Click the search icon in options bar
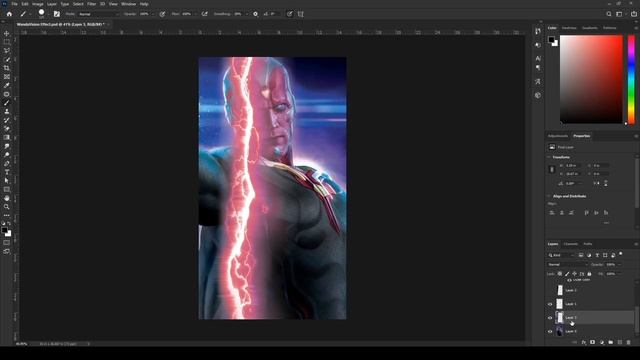The width and height of the screenshot is (640, 360). tap(609, 14)
